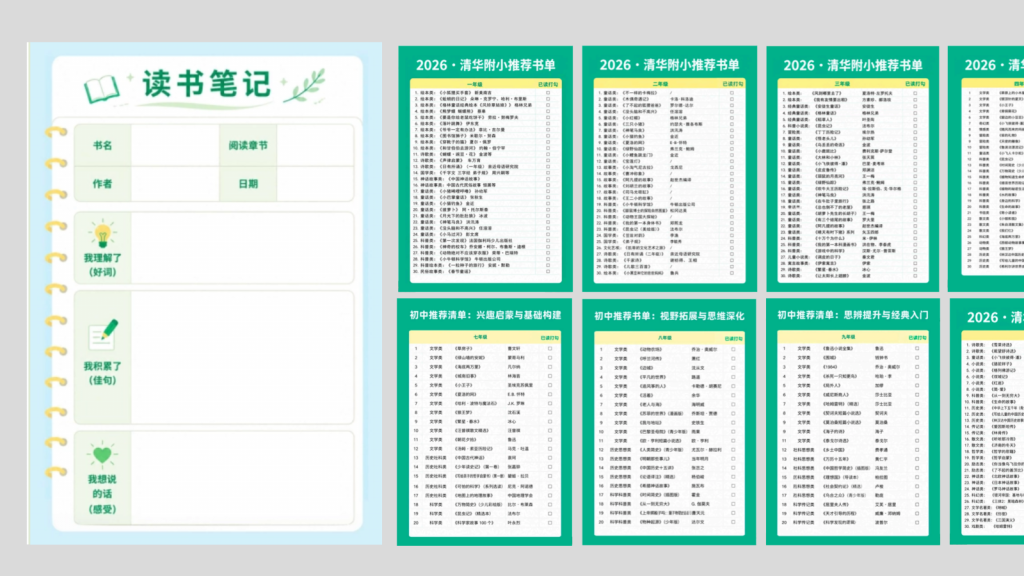Select the blank field next to 书名

[x=175, y=146]
